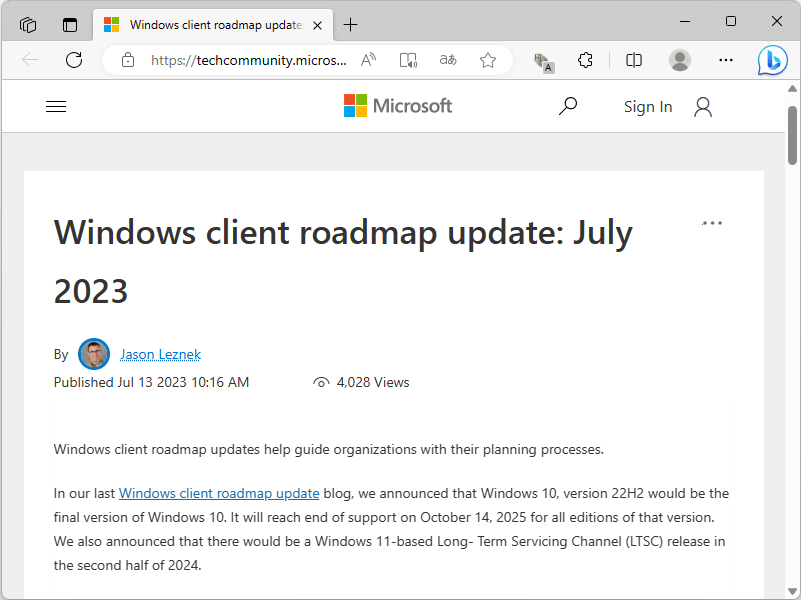This screenshot has width=801, height=600.
Task: Close the Windows client roadmap tab
Action: coord(317,25)
